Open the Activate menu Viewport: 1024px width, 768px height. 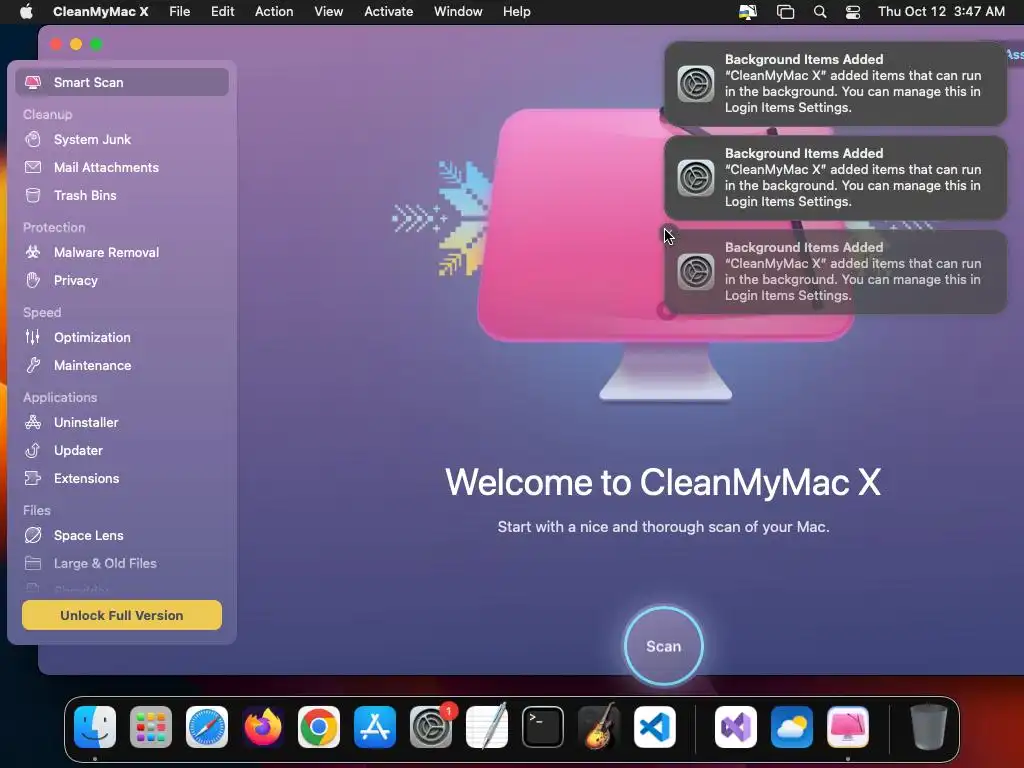389,12
